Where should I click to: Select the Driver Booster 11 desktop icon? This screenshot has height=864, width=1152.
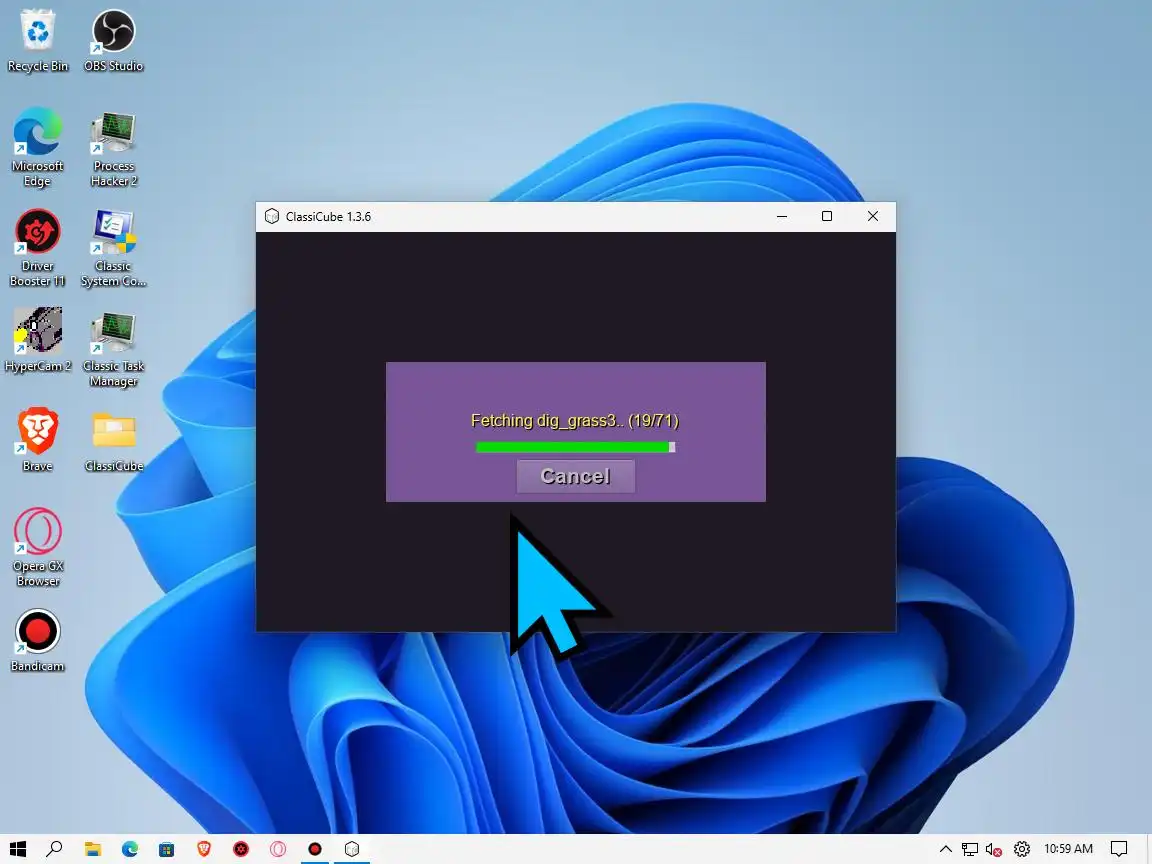pyautogui.click(x=37, y=248)
